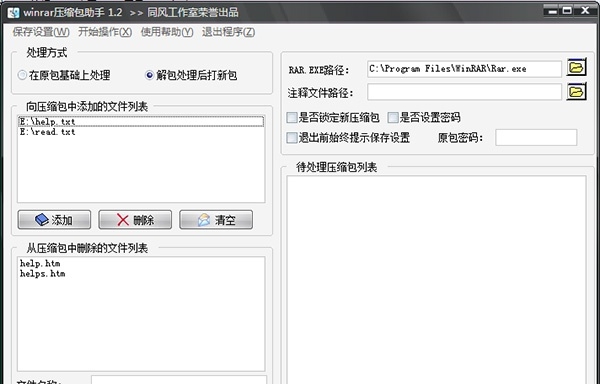Click the 添加 button
Image resolution: width=600 pixels, height=384 pixels.
coord(54,220)
